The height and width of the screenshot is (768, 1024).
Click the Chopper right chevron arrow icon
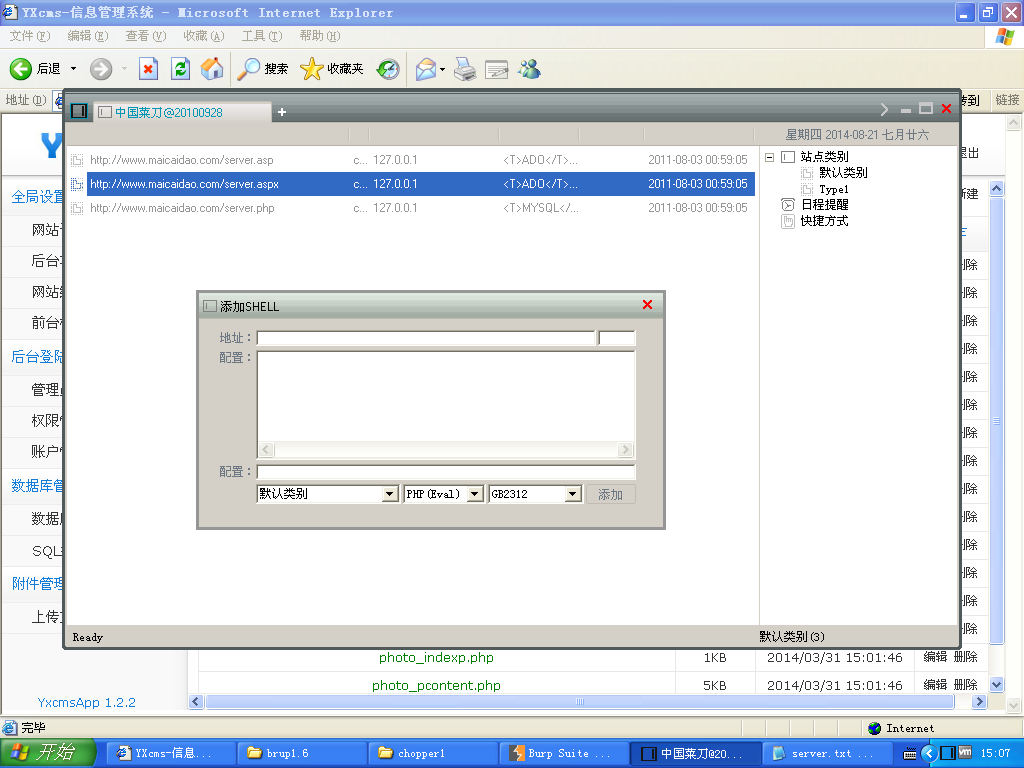pos(884,110)
